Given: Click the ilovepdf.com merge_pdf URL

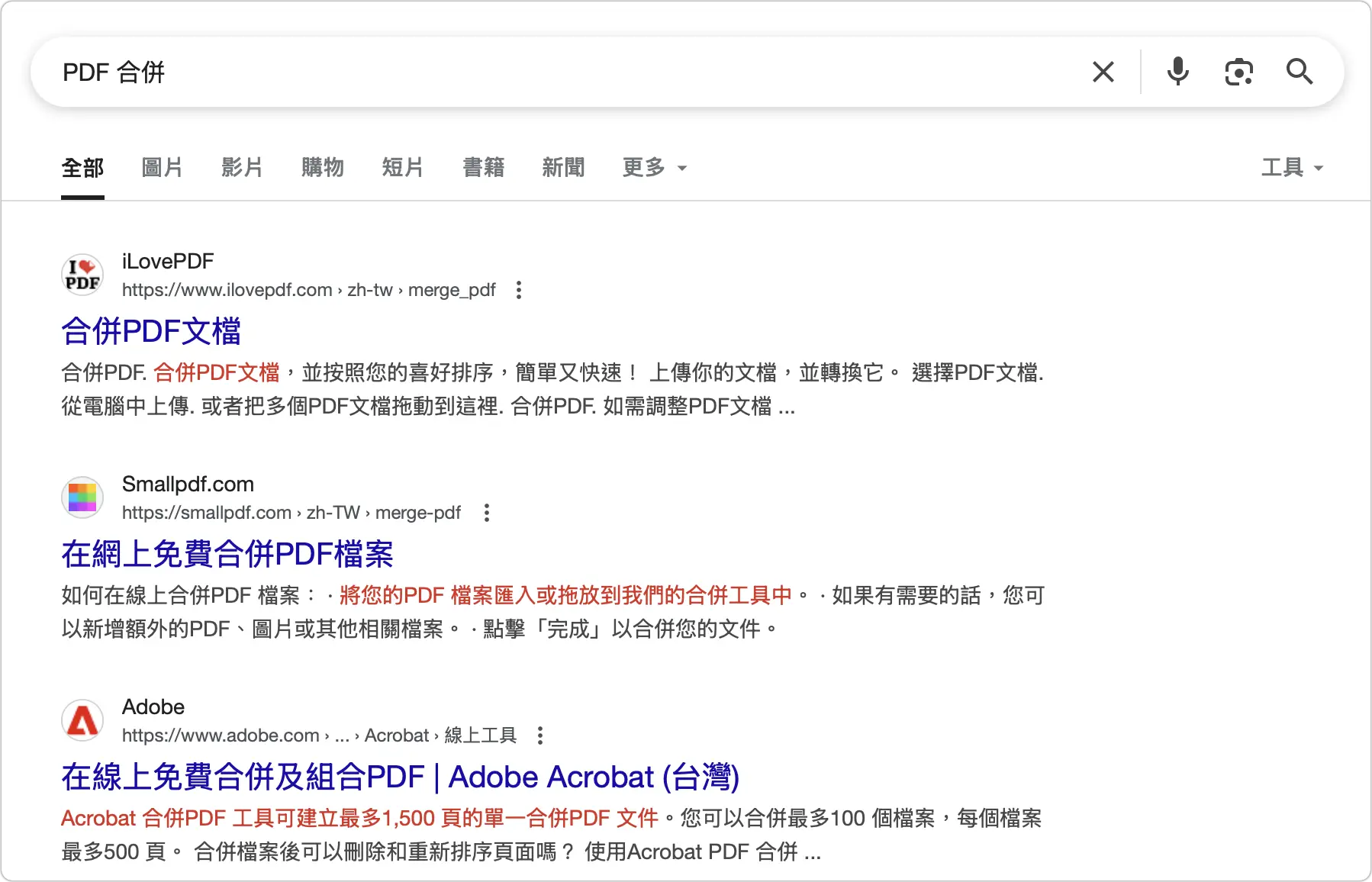Looking at the screenshot, I should point(309,290).
